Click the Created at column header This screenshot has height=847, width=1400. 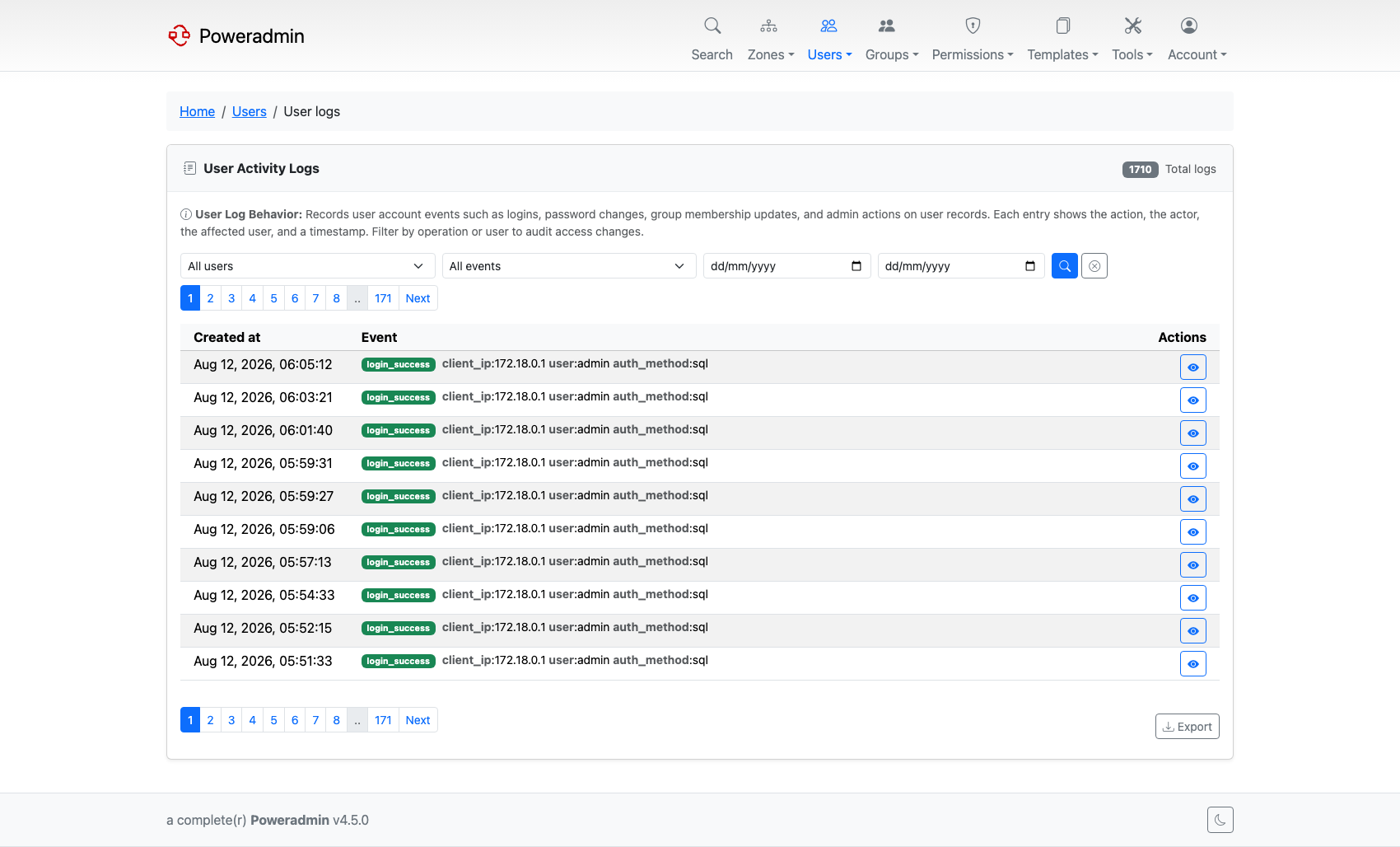227,337
